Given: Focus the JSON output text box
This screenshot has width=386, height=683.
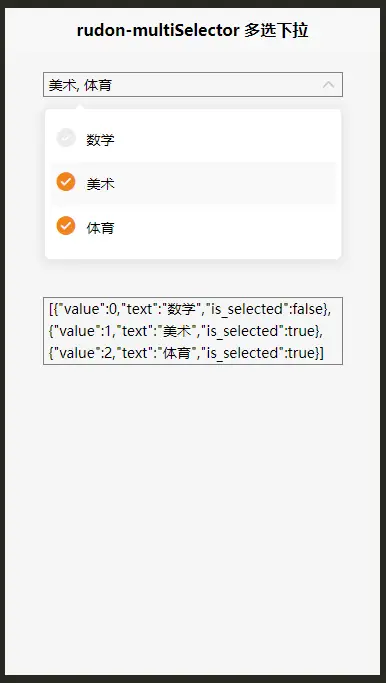Looking at the screenshot, I should tap(193, 331).
